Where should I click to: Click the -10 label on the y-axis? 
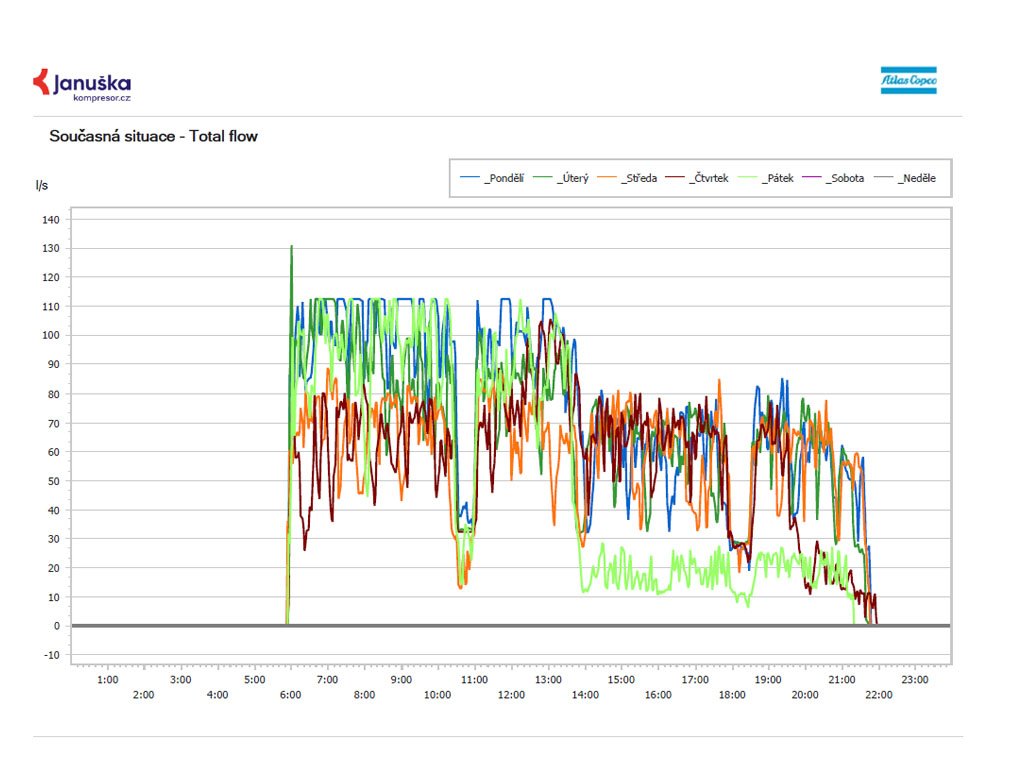point(50,655)
